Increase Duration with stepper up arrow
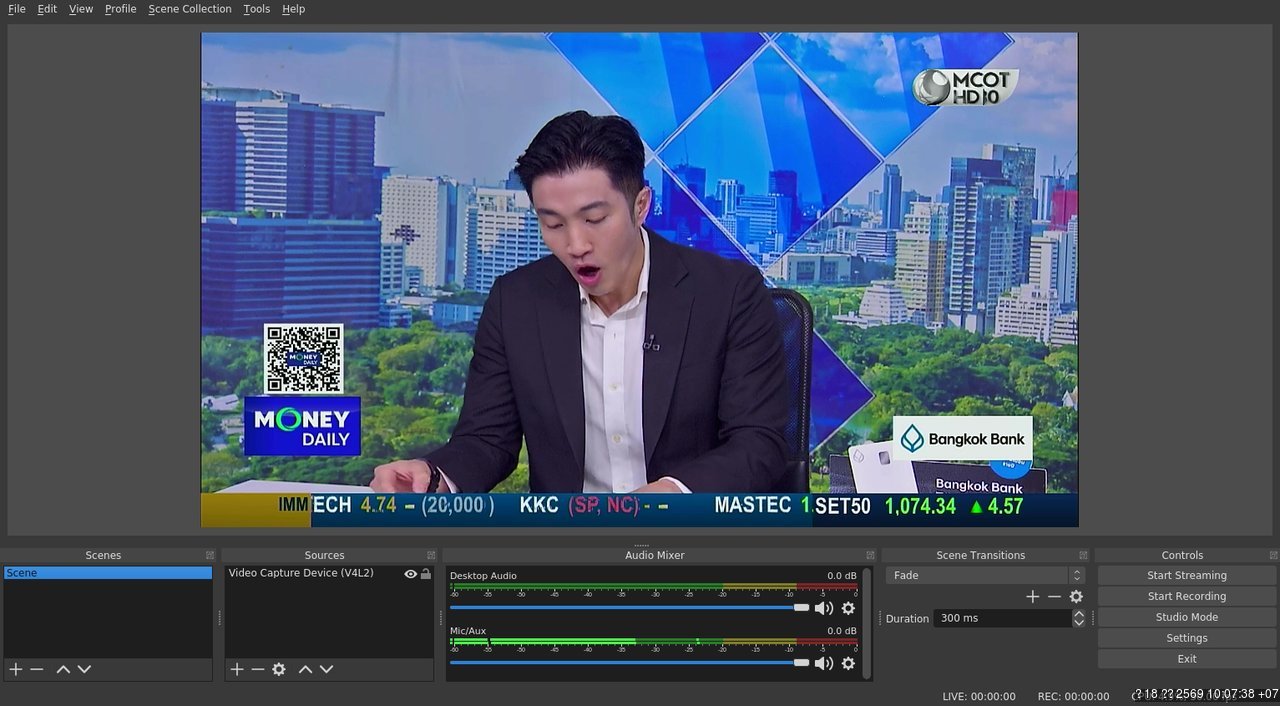This screenshot has height=706, width=1280. point(1078,614)
